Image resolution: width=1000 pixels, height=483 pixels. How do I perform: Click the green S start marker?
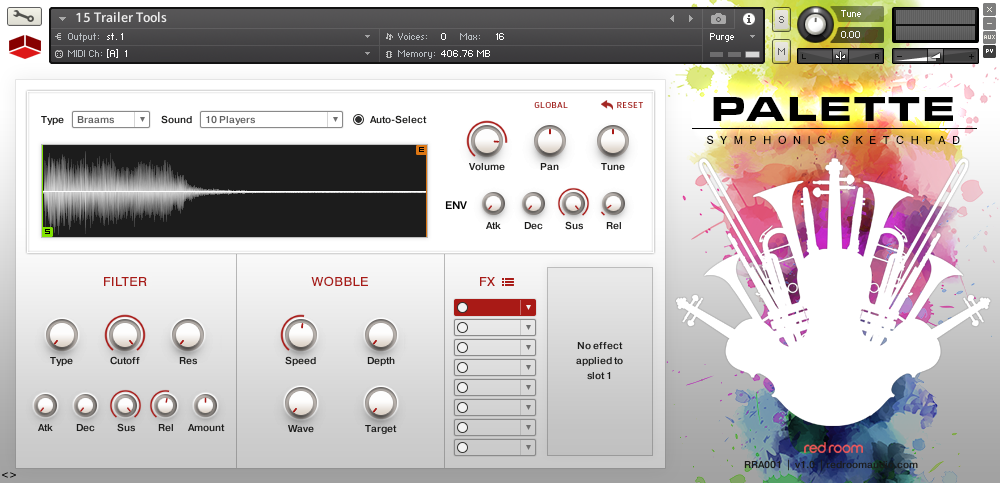[47, 232]
